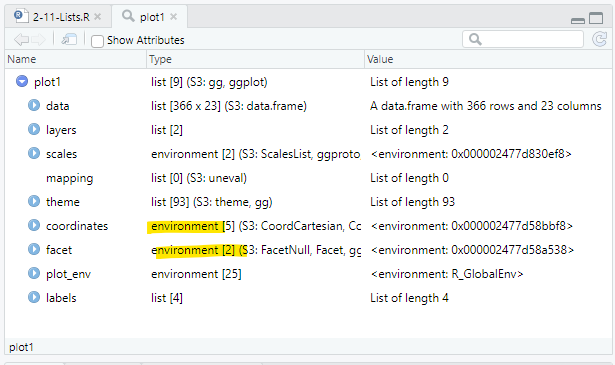Expand the data node
Screen dimensions: 615x365
(34, 105)
